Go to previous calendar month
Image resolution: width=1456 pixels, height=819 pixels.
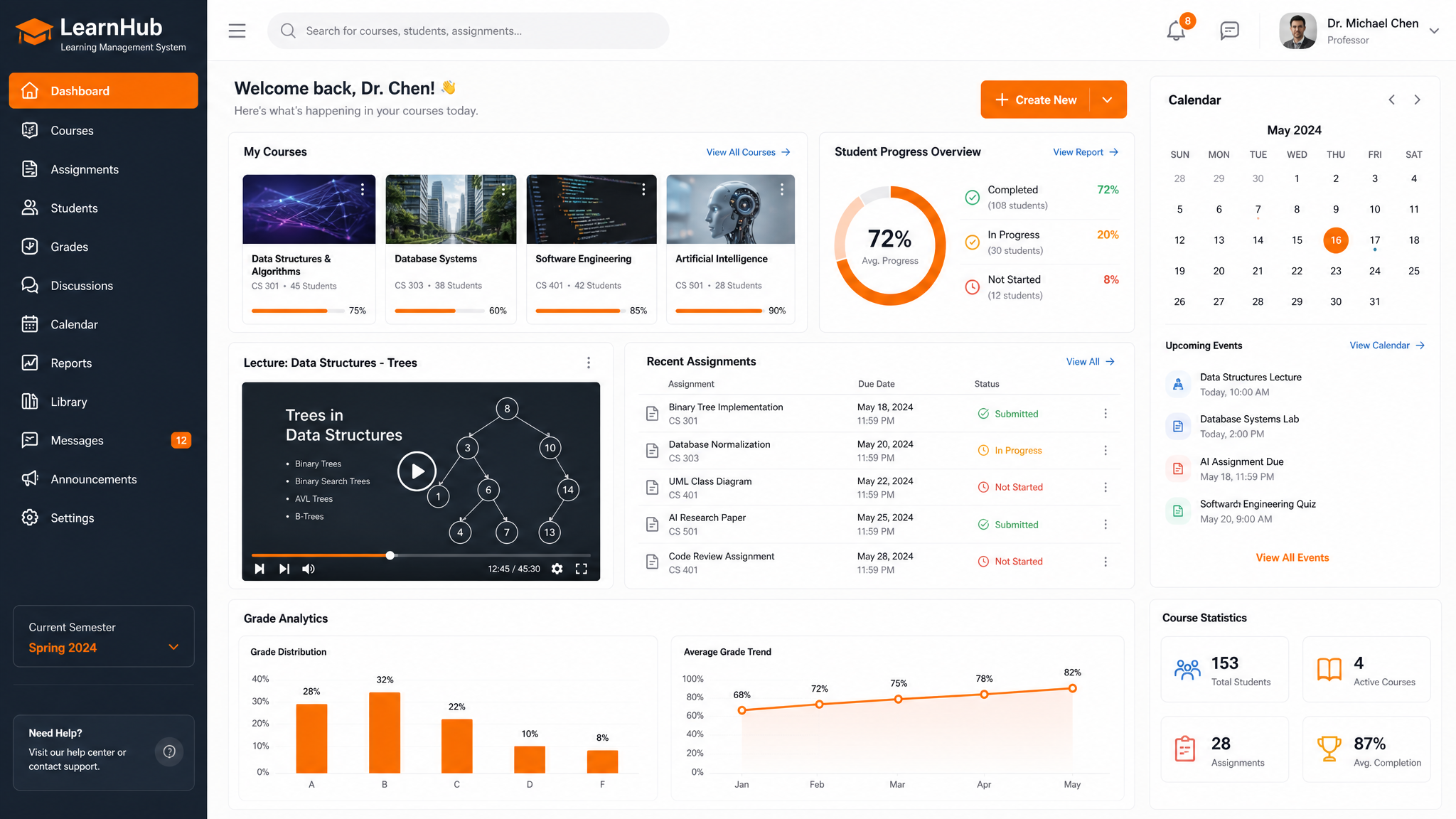click(1392, 100)
